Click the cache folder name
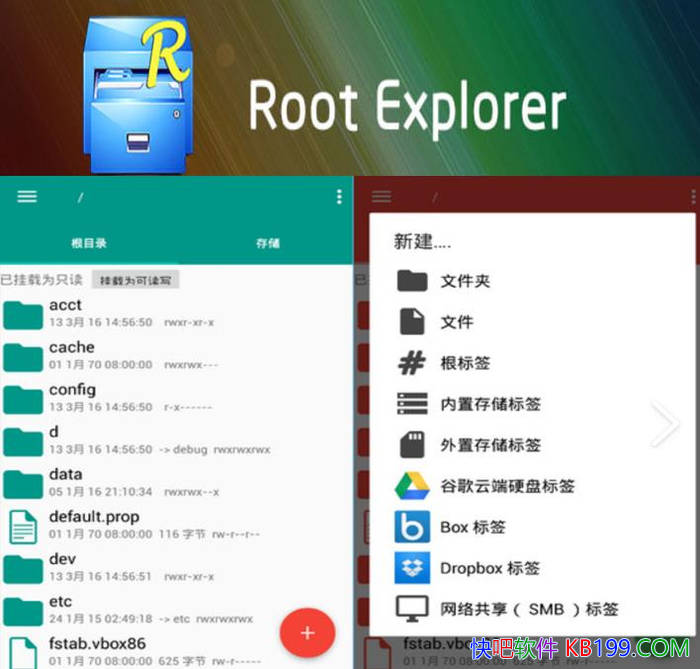The width and height of the screenshot is (700, 669). [x=72, y=347]
